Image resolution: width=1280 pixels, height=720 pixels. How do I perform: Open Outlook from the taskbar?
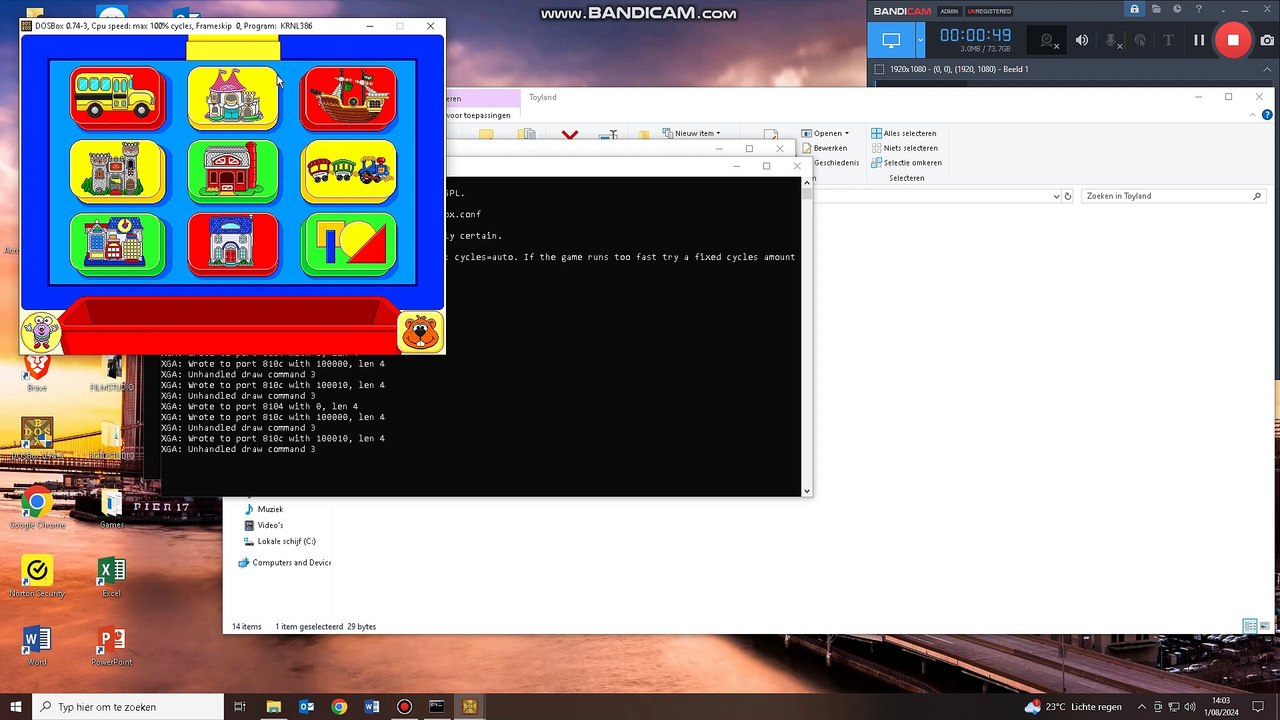tap(306, 706)
